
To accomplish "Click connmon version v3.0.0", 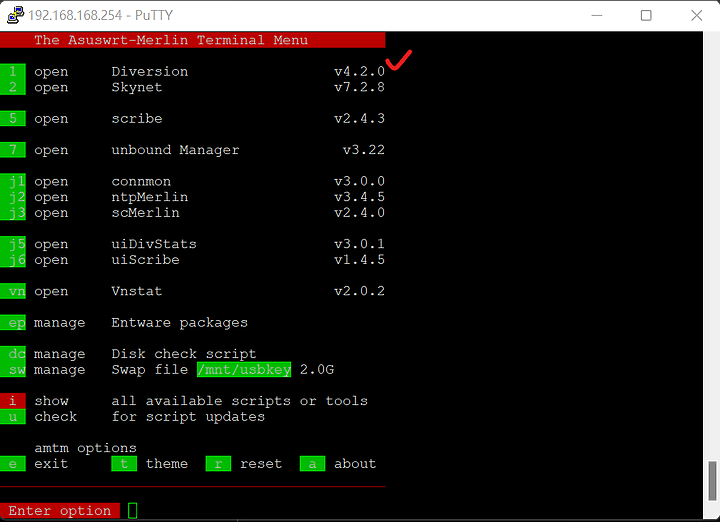I will click(x=359, y=181).
